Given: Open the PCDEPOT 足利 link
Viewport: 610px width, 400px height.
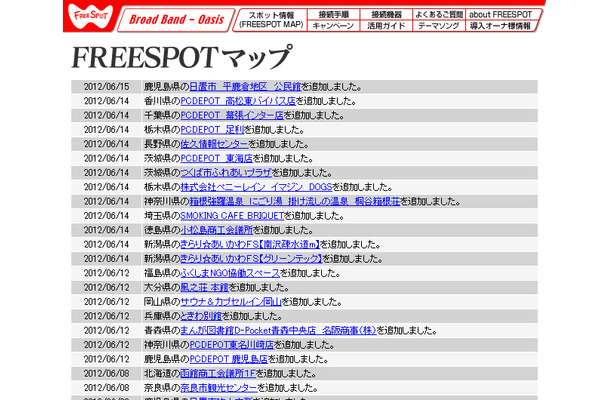Looking at the screenshot, I should point(212,130).
